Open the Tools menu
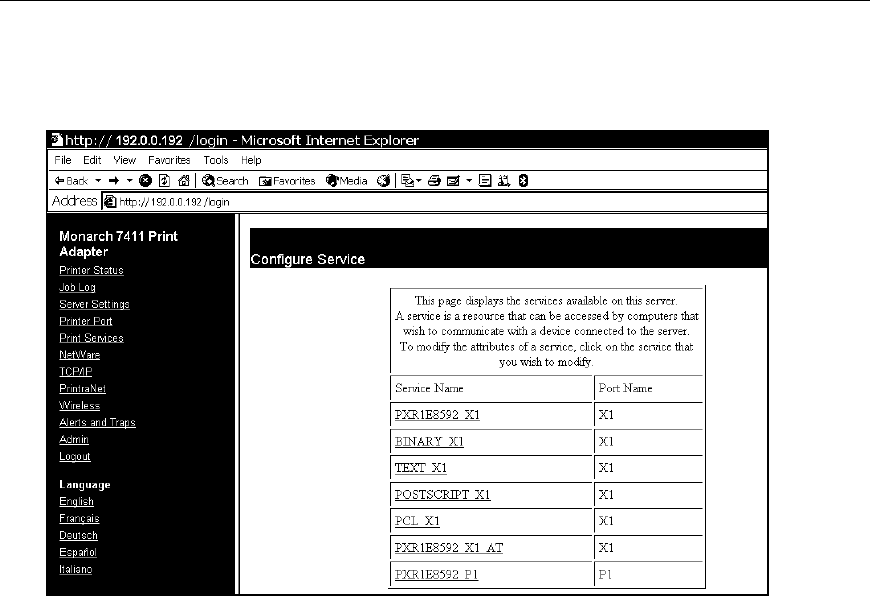The image size is (870, 596). point(216,160)
